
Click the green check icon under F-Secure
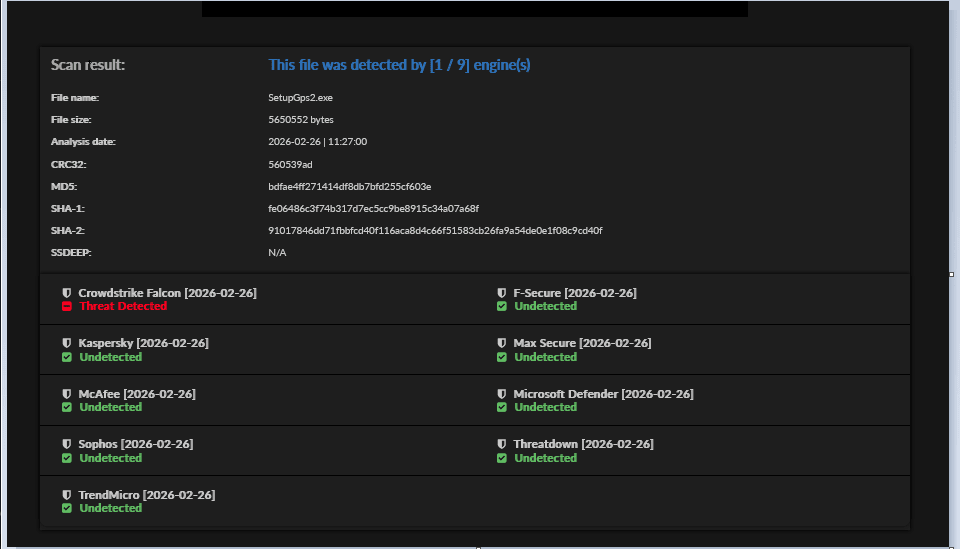(501, 306)
